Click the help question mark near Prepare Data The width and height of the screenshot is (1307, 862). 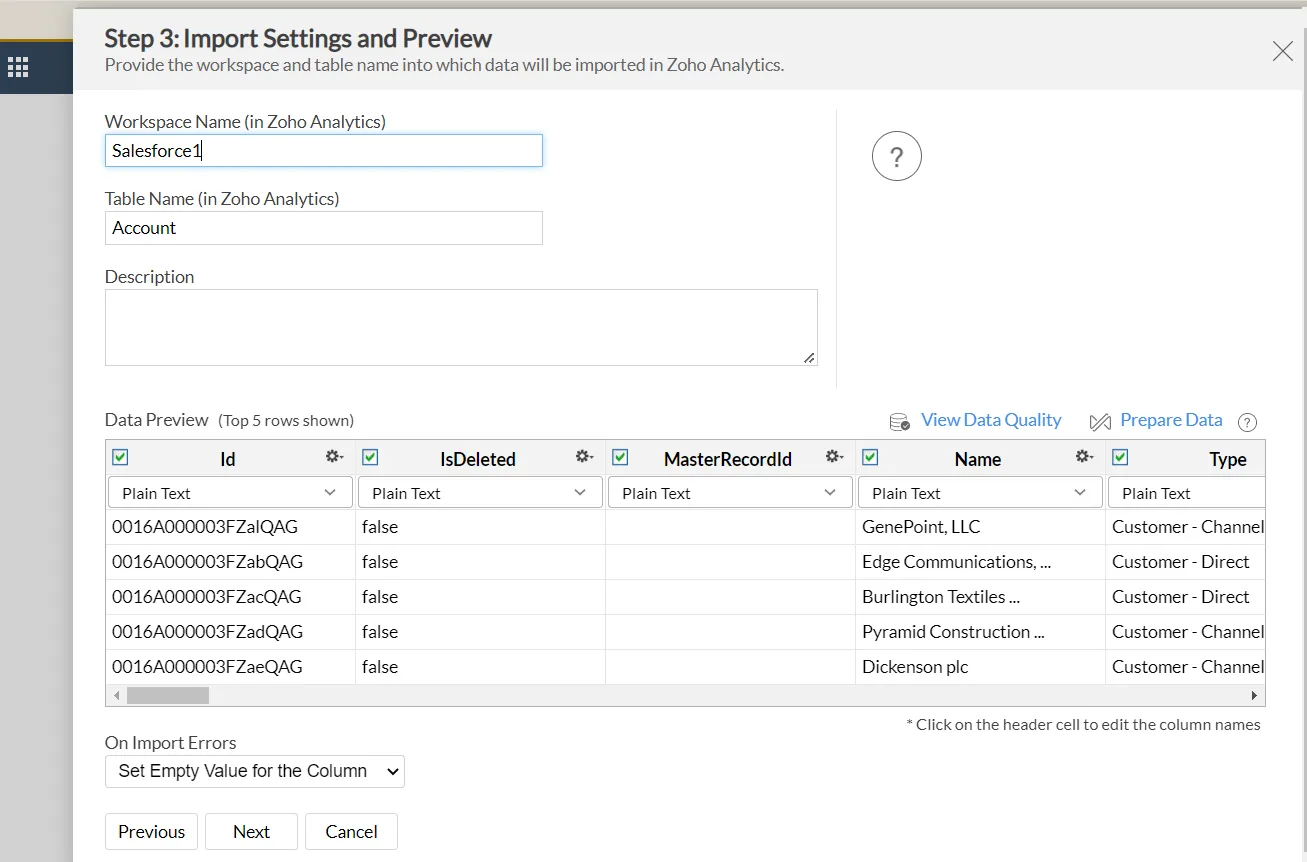pos(1247,422)
